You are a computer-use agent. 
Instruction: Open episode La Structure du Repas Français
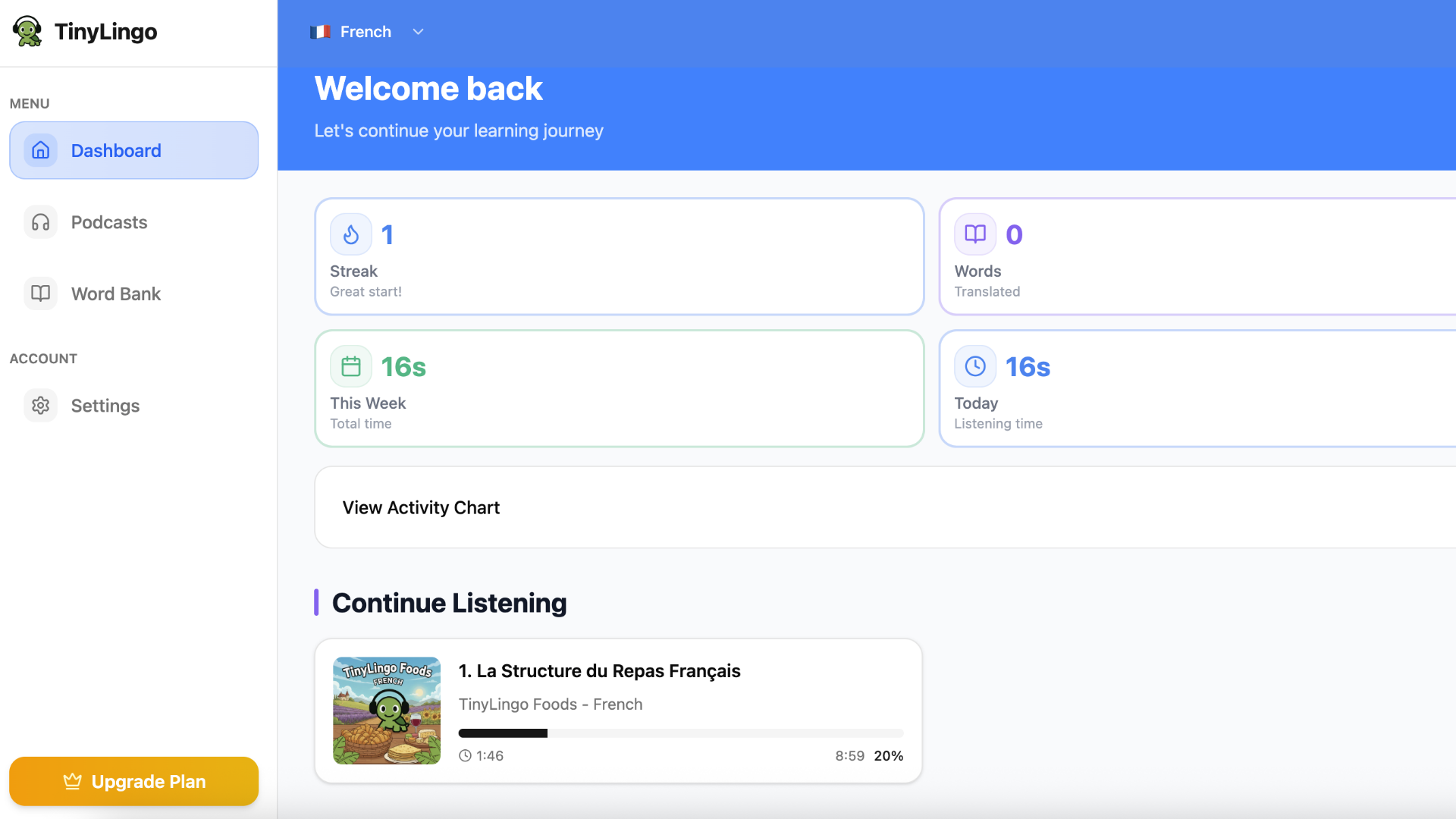[x=599, y=670]
